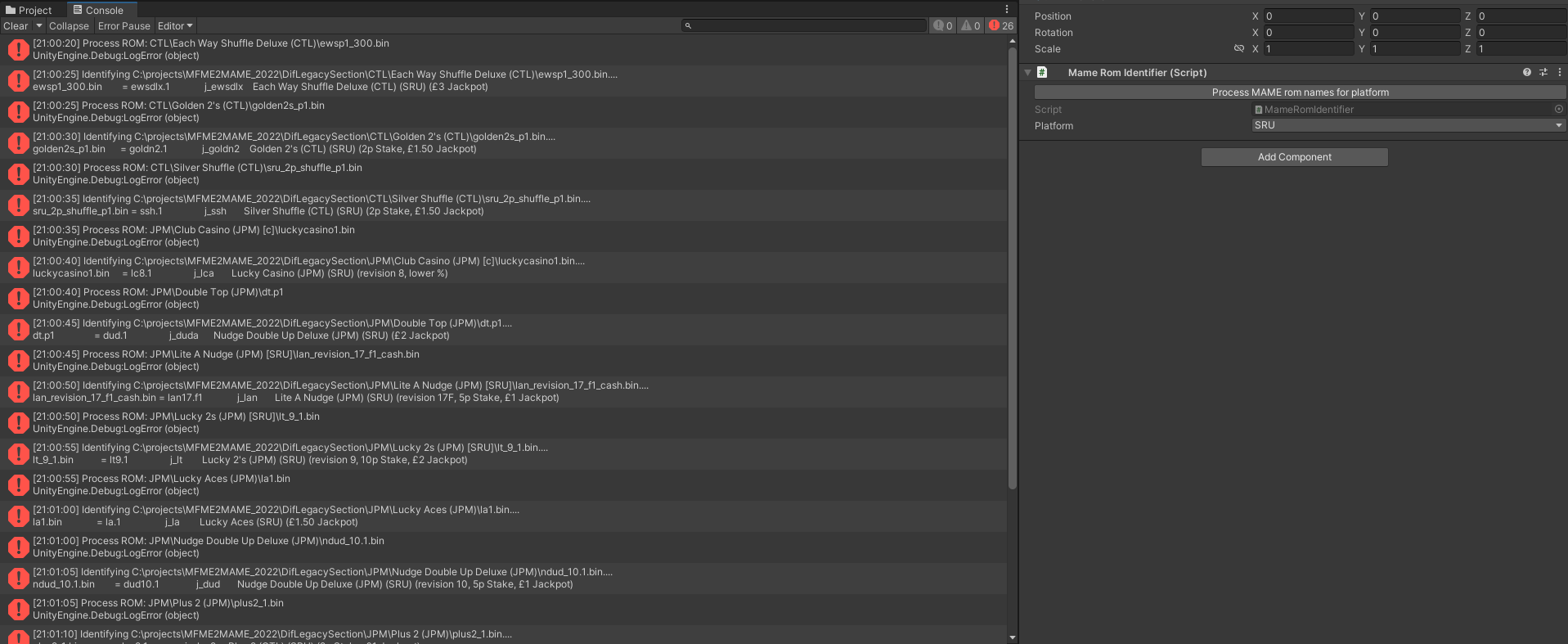The width and height of the screenshot is (1568, 644).
Task: Open the Platform SRU dropdown
Action: pyautogui.click(x=1408, y=126)
